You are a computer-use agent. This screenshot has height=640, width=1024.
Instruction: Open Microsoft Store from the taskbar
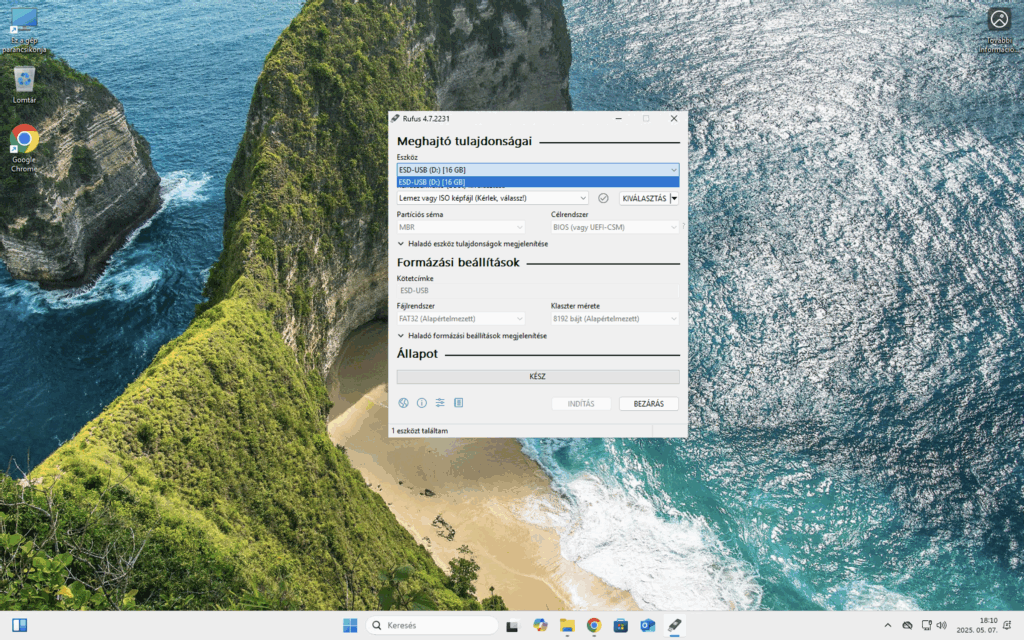pyautogui.click(x=620, y=625)
